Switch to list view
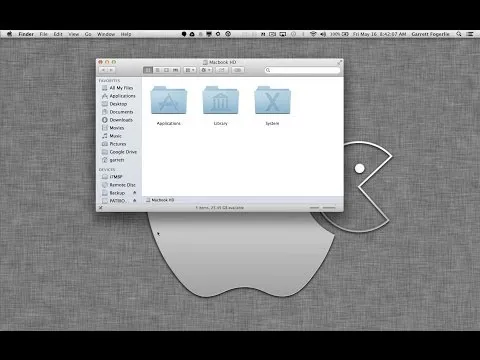480x360 pixels. (x=157, y=70)
